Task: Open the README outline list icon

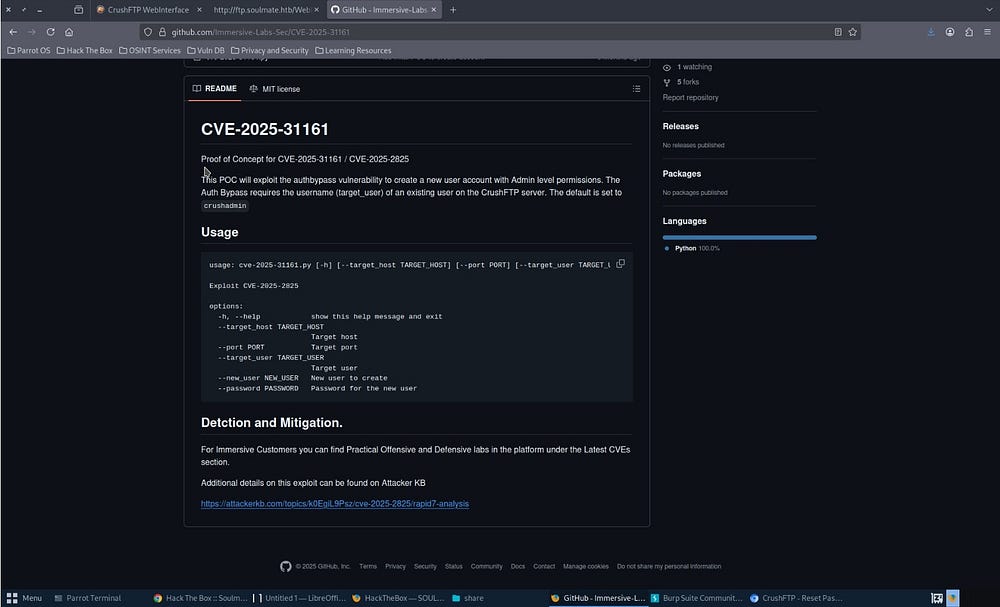Action: coord(636,89)
